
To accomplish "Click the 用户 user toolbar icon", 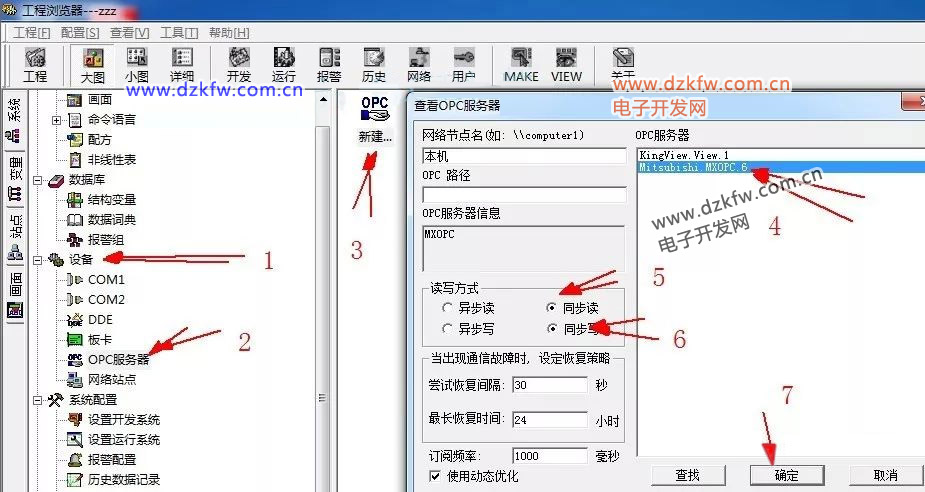I will [464, 64].
